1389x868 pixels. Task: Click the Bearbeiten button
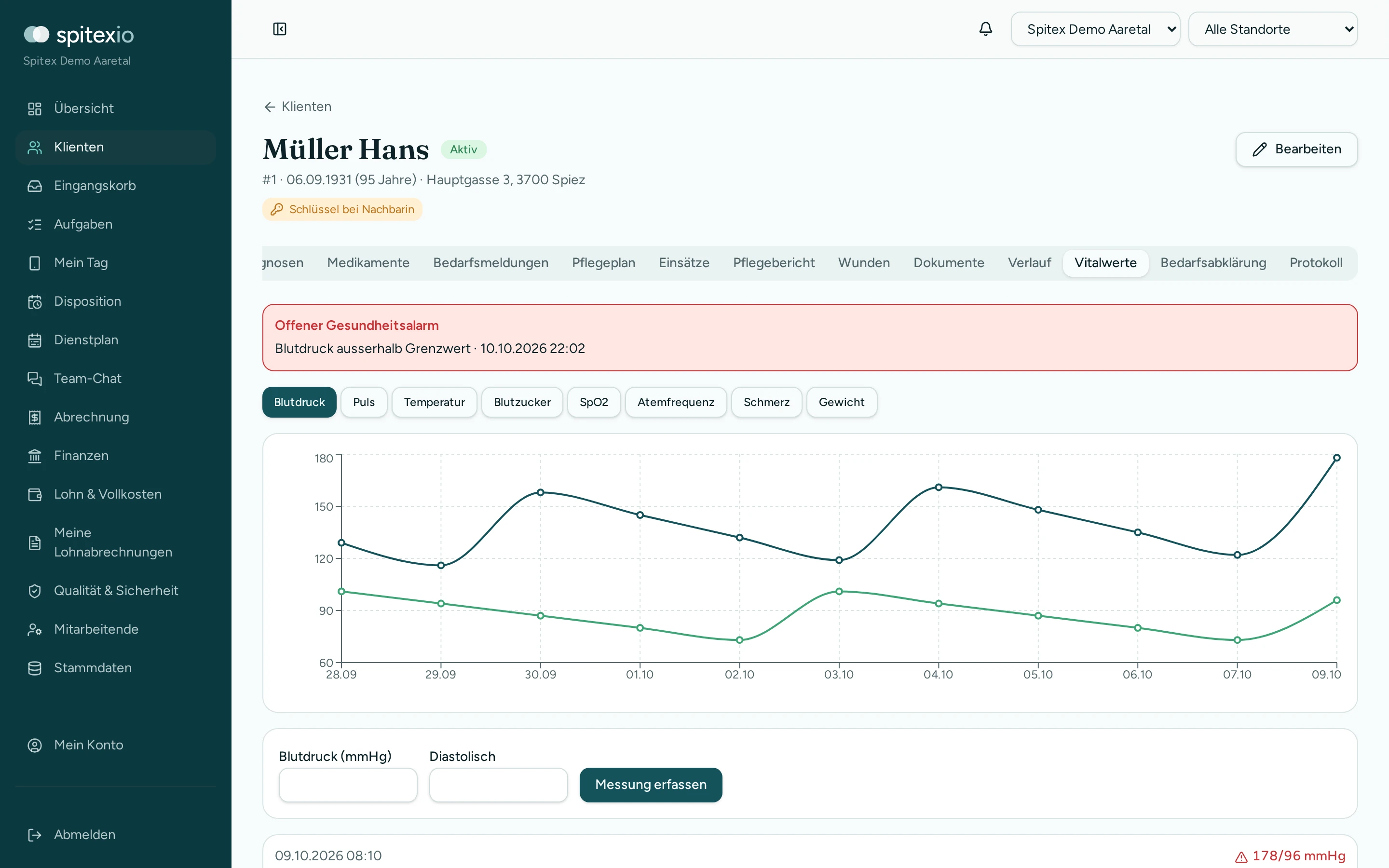tap(1296, 149)
